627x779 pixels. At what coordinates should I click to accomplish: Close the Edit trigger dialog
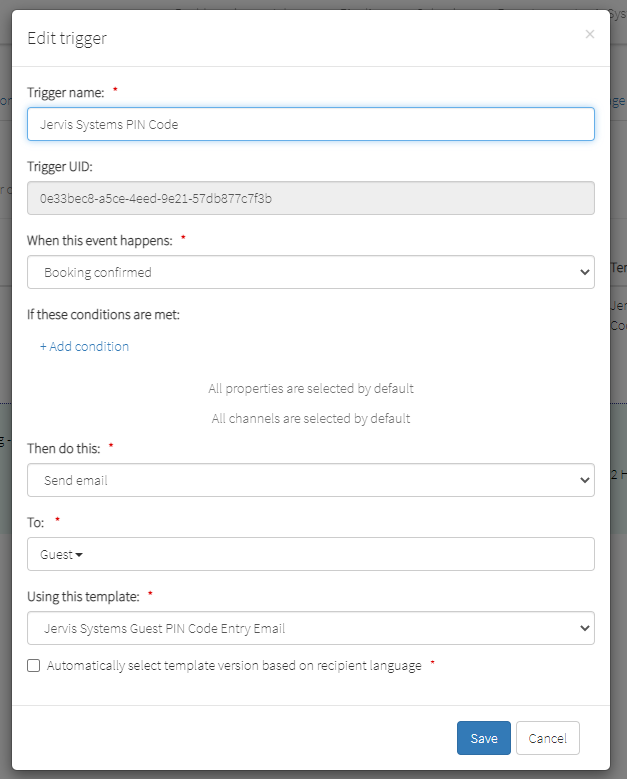(589, 34)
